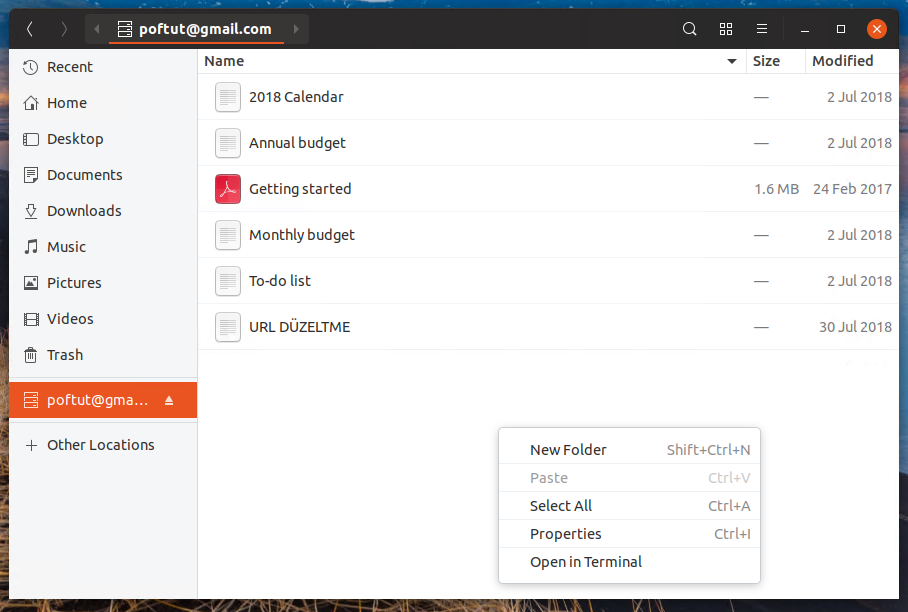Click the Documents sidebar icon
908x612 pixels.
pos(31,175)
